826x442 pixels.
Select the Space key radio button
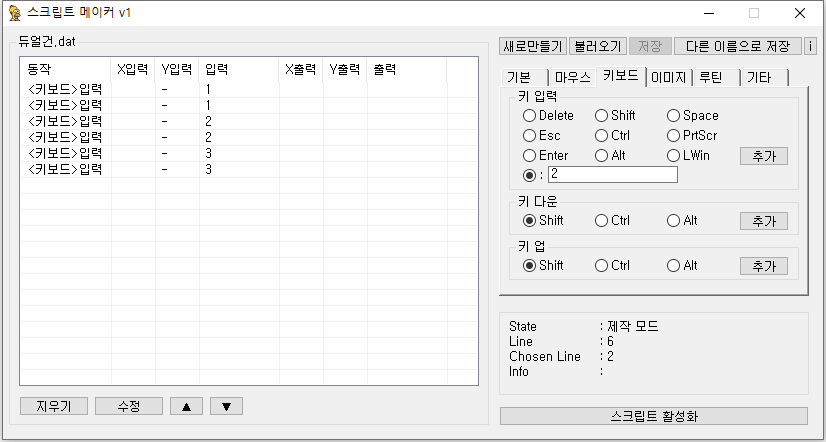693,115
